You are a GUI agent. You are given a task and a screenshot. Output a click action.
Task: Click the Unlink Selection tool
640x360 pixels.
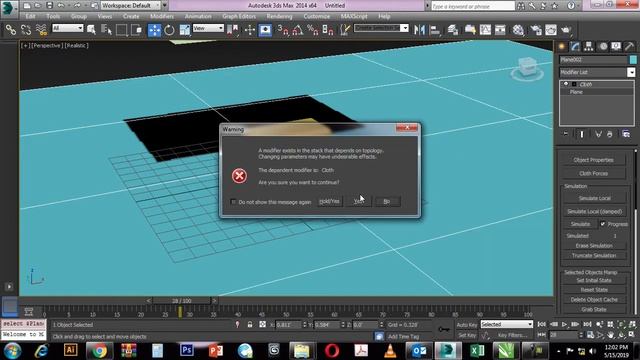pyautogui.click(x=26, y=30)
